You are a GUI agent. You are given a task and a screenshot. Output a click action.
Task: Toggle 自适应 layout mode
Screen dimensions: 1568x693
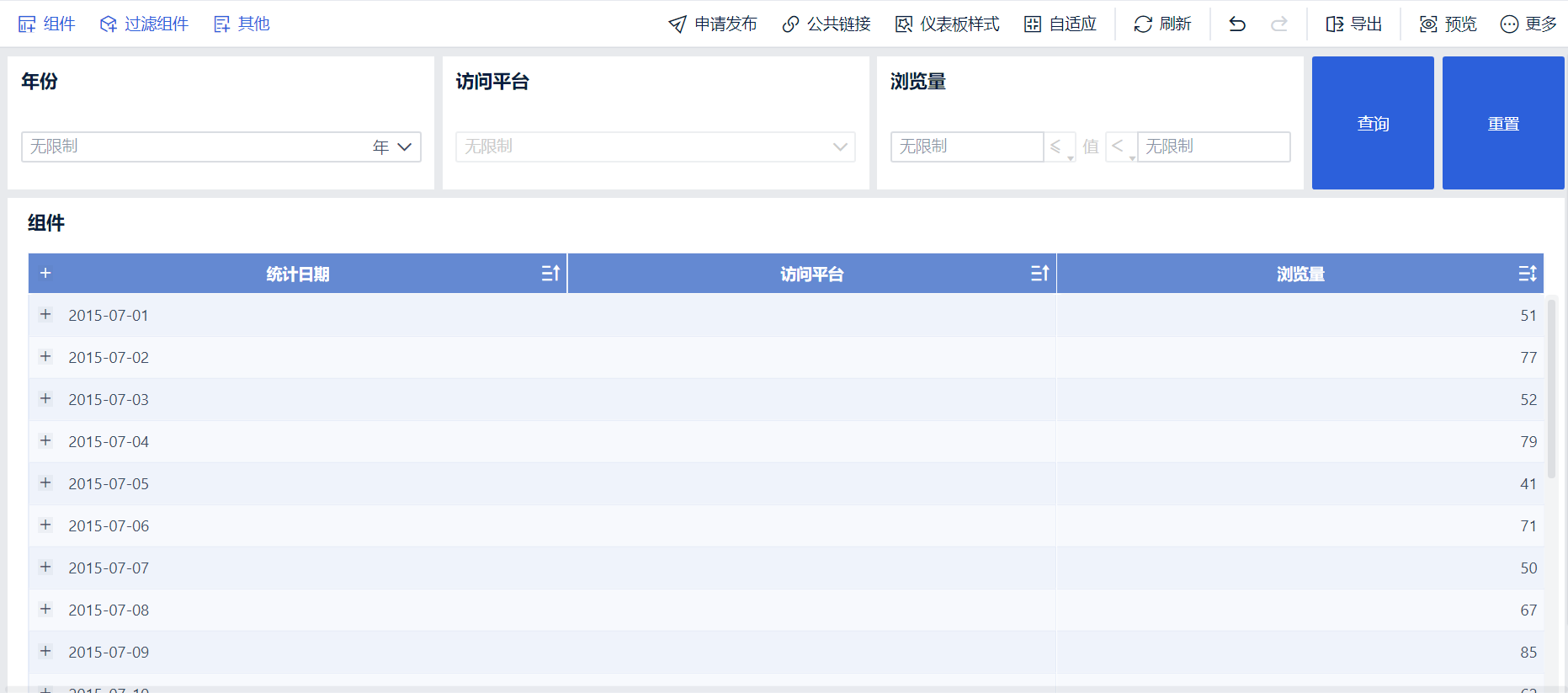(x=1060, y=24)
